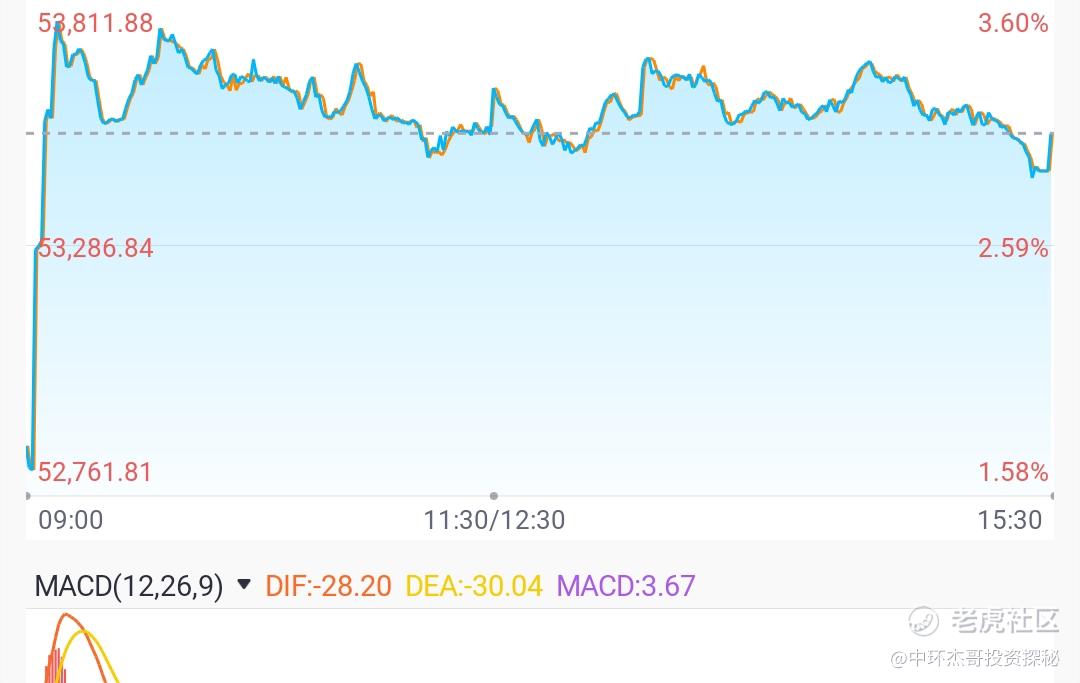Screen dimensions: 1080x683
Task: Click the dashed previous-level reference line
Action: click(x=539, y=133)
